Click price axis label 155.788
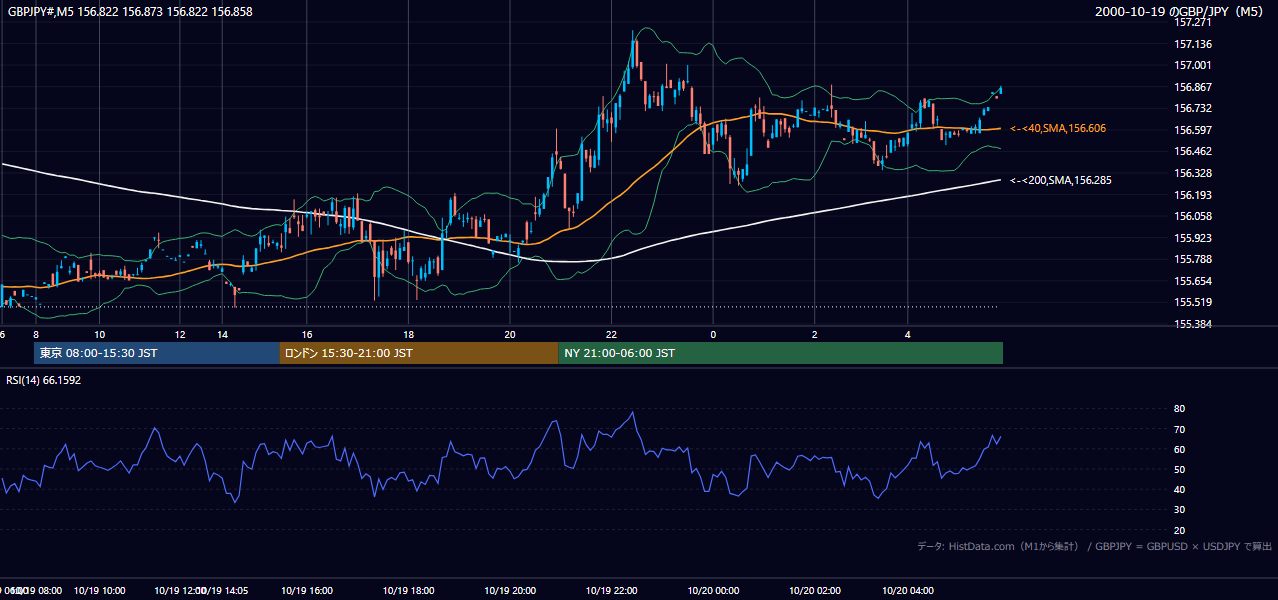The image size is (1278, 600). coord(1193,259)
